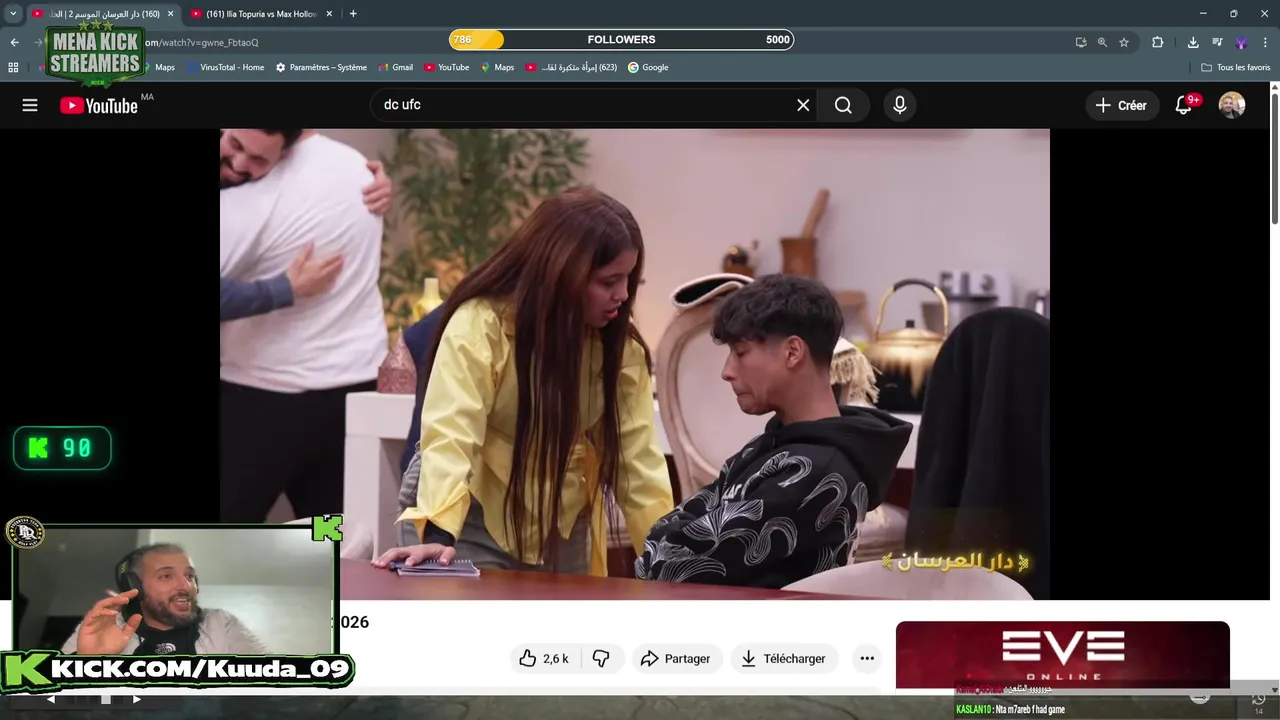1280x720 pixels.
Task: Click the zoom magnifier in address bar
Action: click(x=1102, y=42)
